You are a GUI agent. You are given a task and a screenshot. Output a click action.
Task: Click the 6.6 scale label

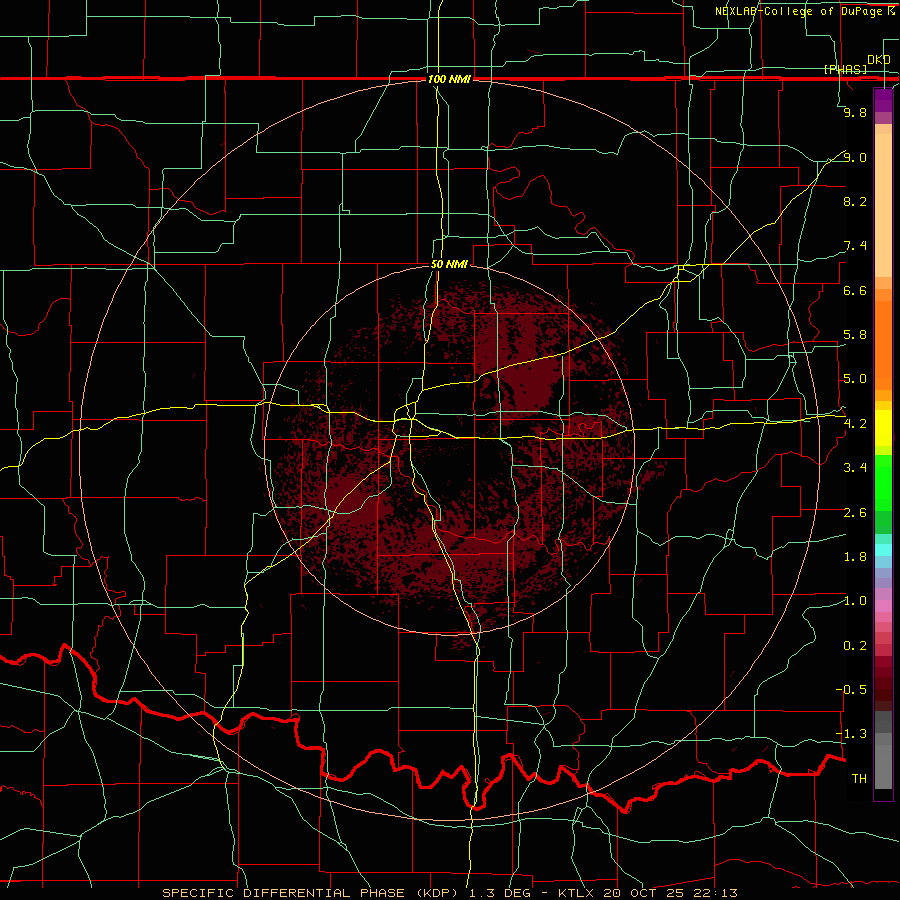(855, 290)
